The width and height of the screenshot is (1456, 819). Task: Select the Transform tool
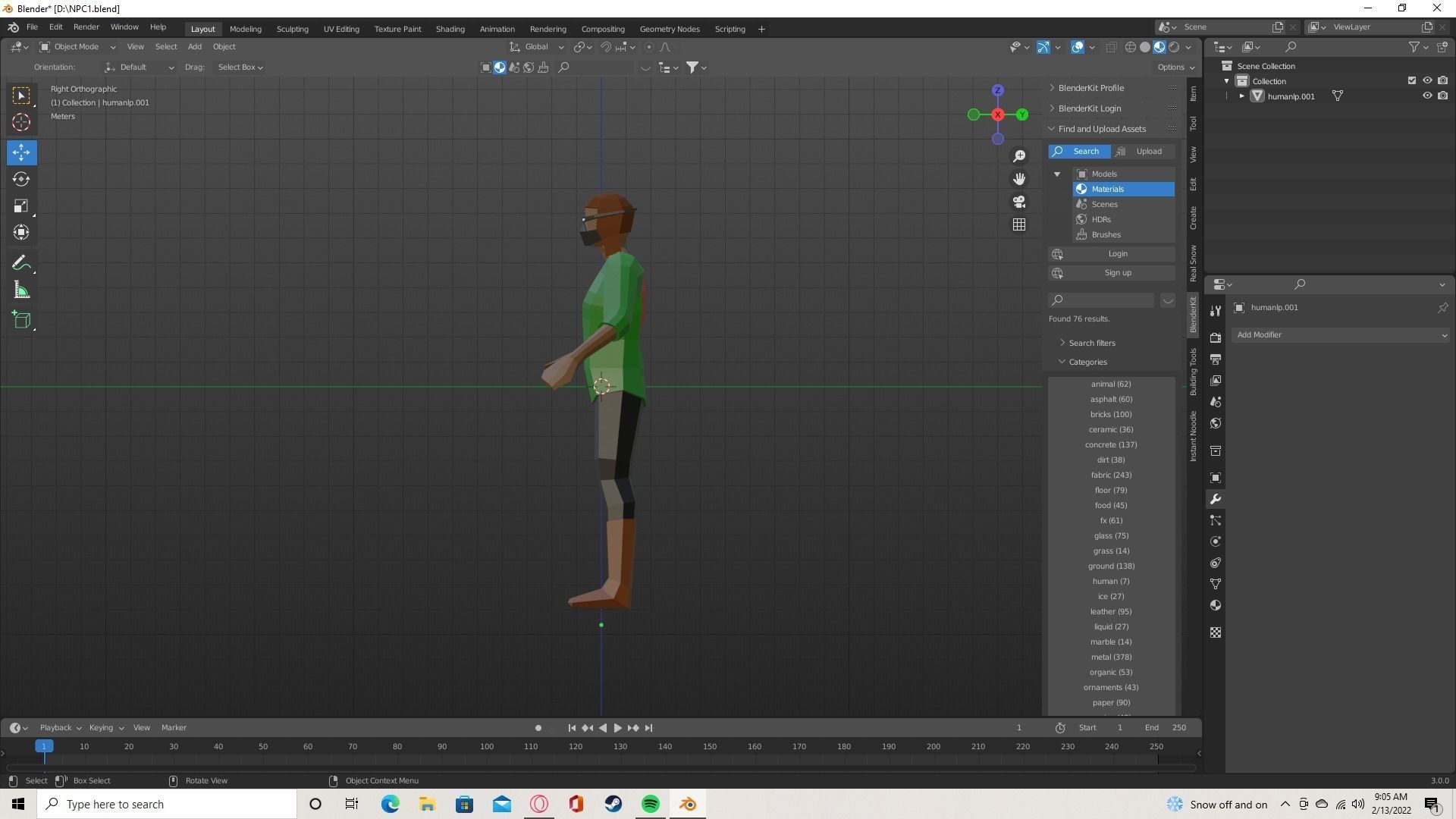point(21,232)
